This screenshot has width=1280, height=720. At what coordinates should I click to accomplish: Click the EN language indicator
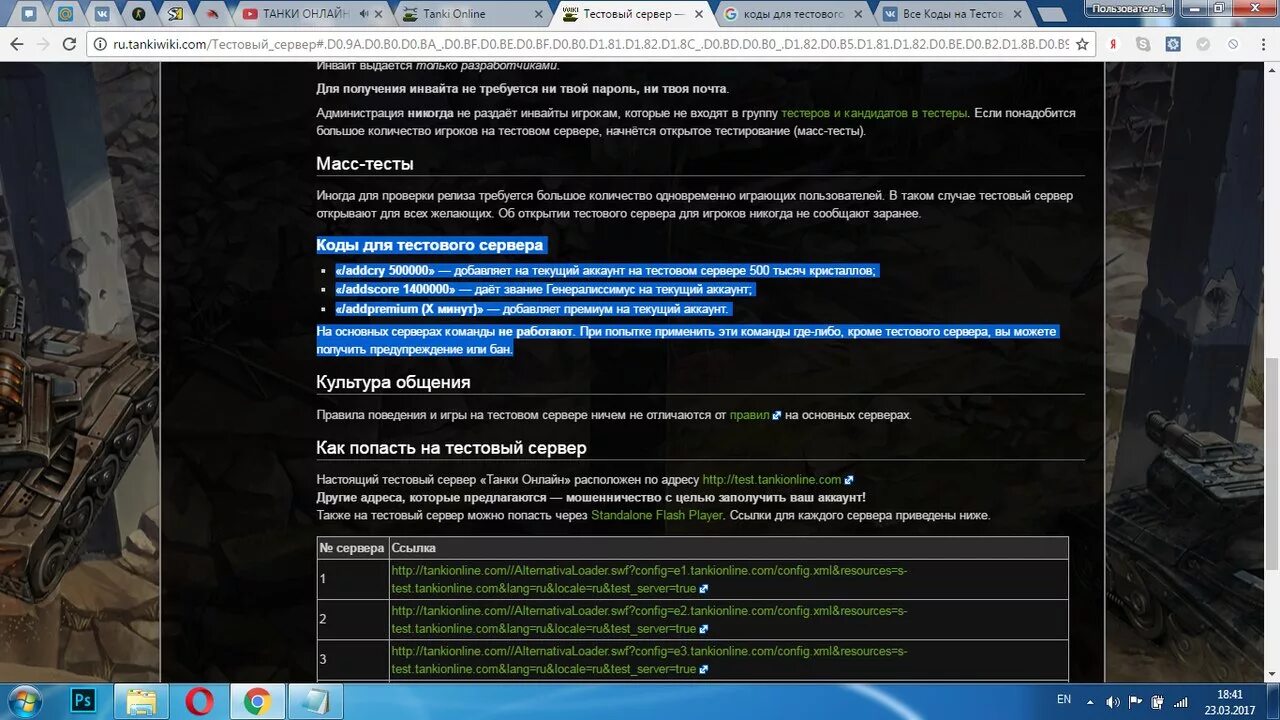point(1064,700)
